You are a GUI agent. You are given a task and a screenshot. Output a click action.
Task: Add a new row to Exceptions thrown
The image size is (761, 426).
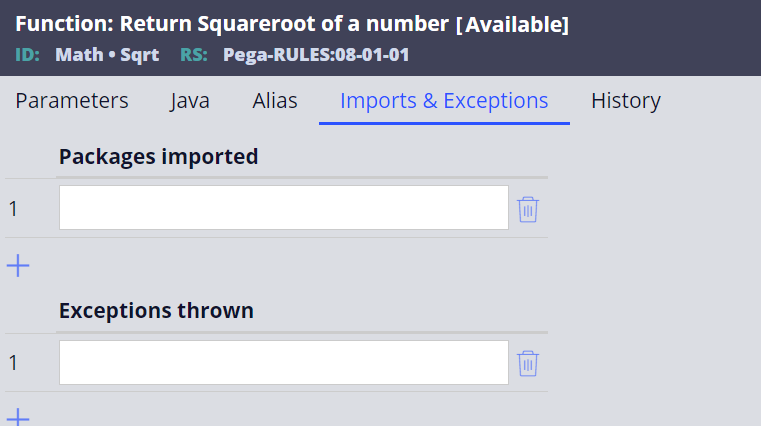tap(18, 418)
